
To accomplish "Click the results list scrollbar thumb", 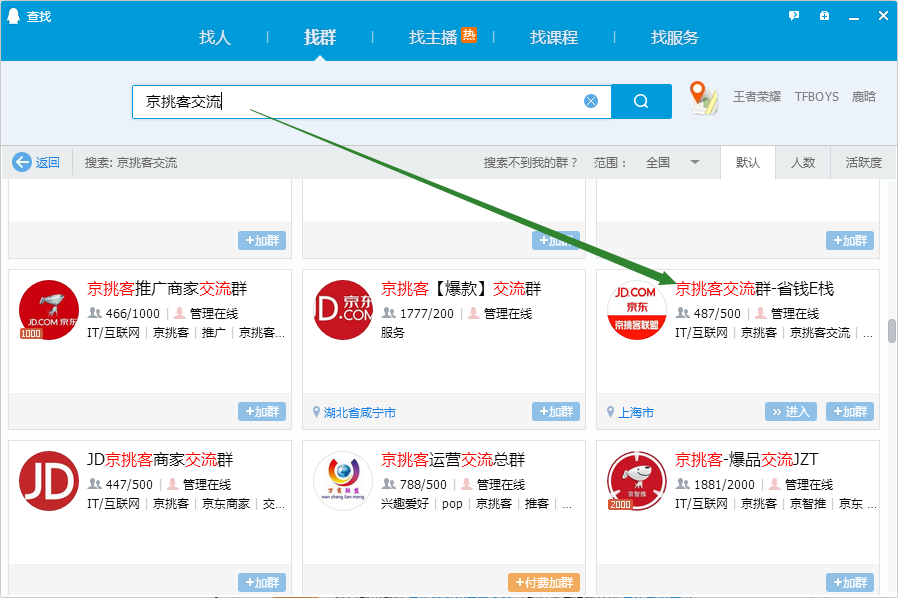I will coord(892,331).
